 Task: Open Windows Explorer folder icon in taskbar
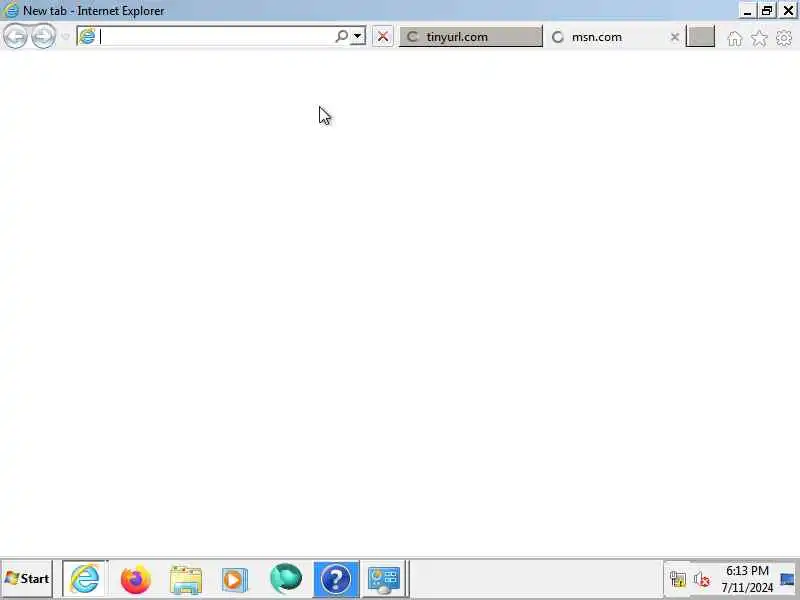[186, 580]
